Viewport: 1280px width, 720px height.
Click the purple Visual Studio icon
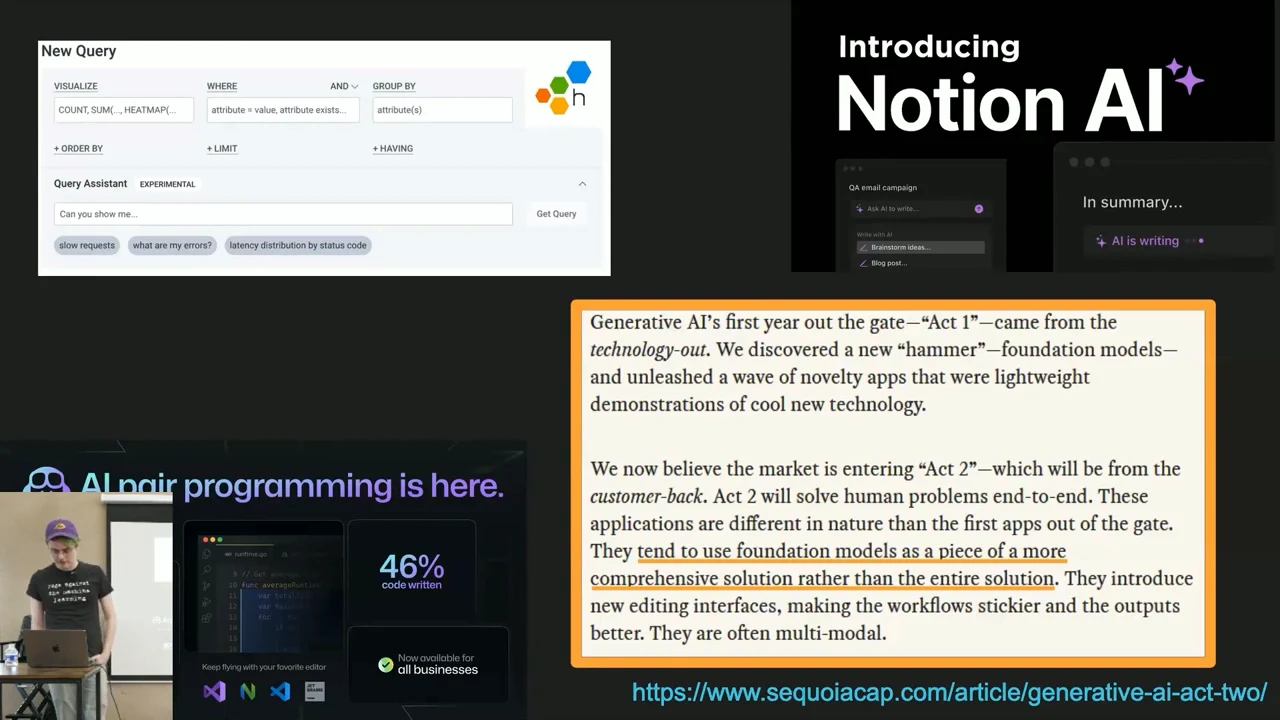tap(214, 691)
